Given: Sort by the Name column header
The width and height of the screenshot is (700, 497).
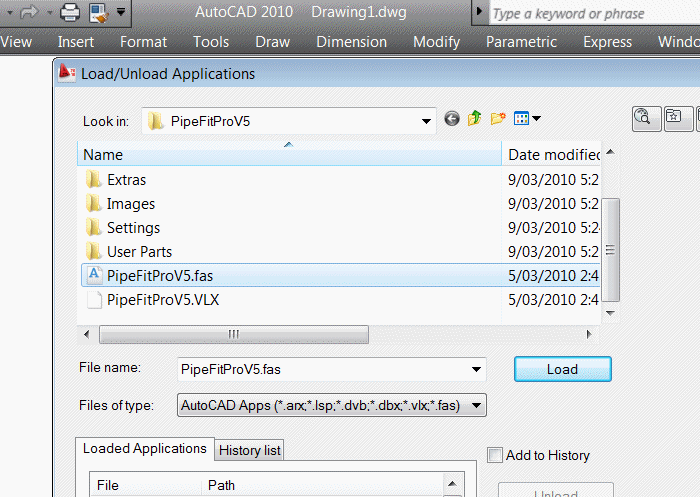Looking at the screenshot, I should 289,155.
